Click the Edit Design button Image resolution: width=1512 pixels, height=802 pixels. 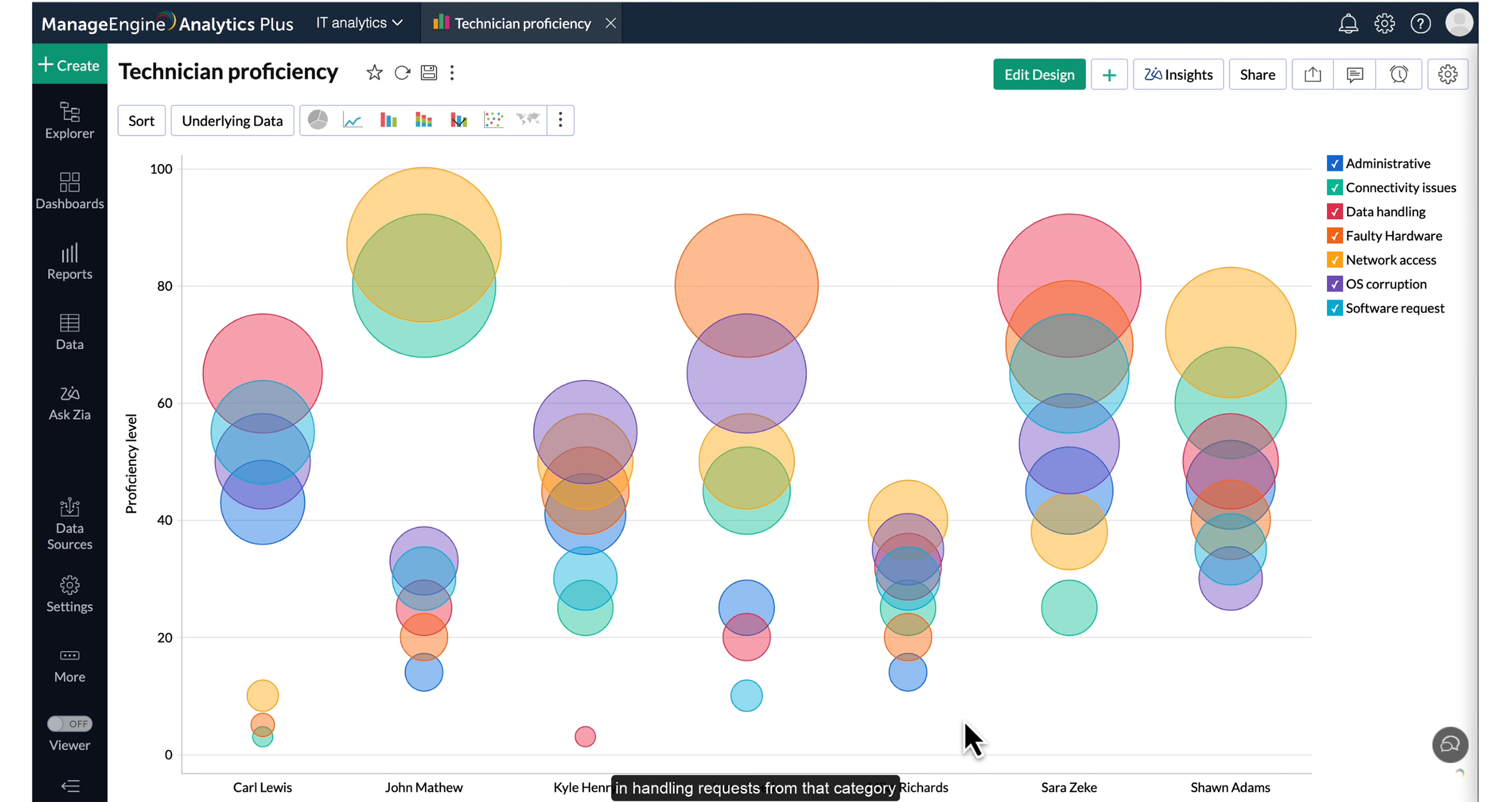coord(1038,75)
